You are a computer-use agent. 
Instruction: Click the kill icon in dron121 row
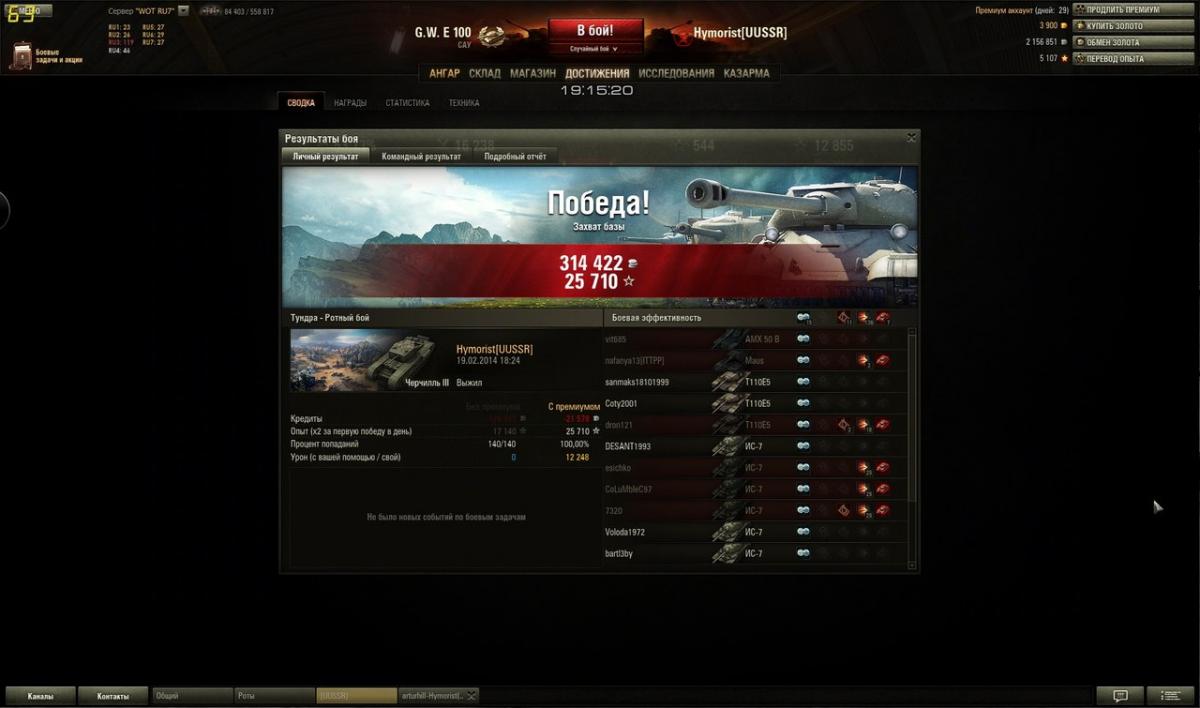(883, 425)
